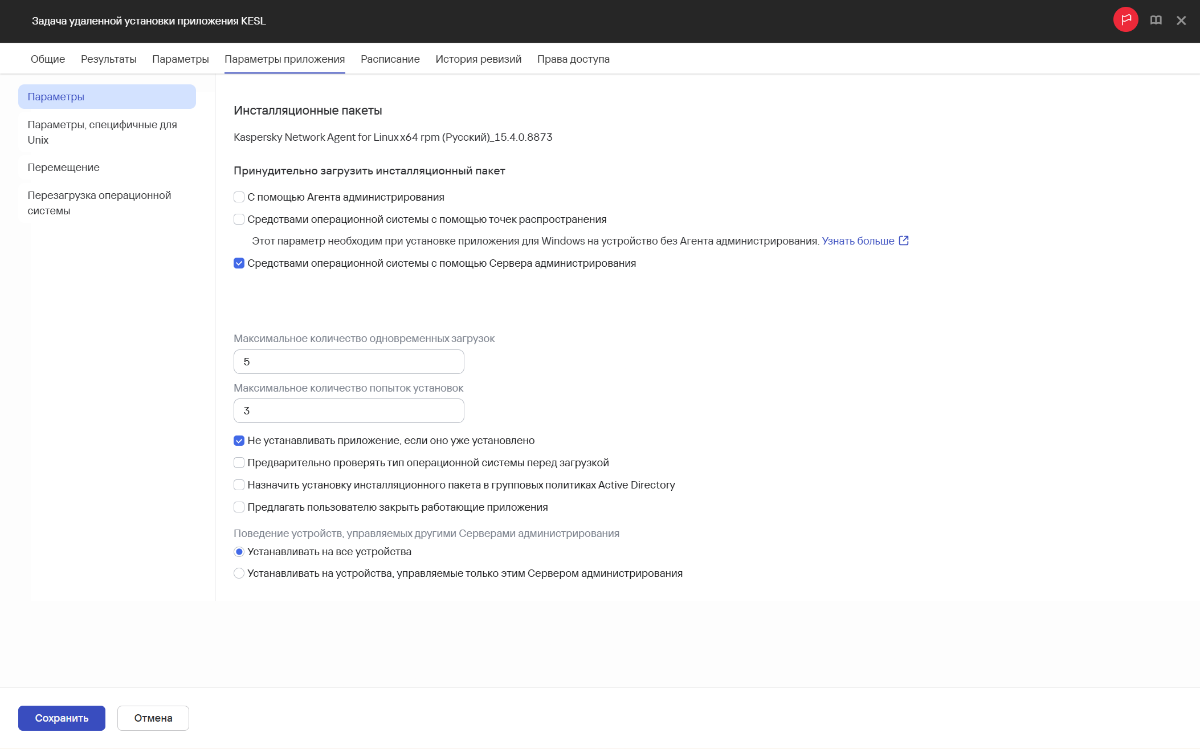Click the red flag notifications icon

(1125, 20)
